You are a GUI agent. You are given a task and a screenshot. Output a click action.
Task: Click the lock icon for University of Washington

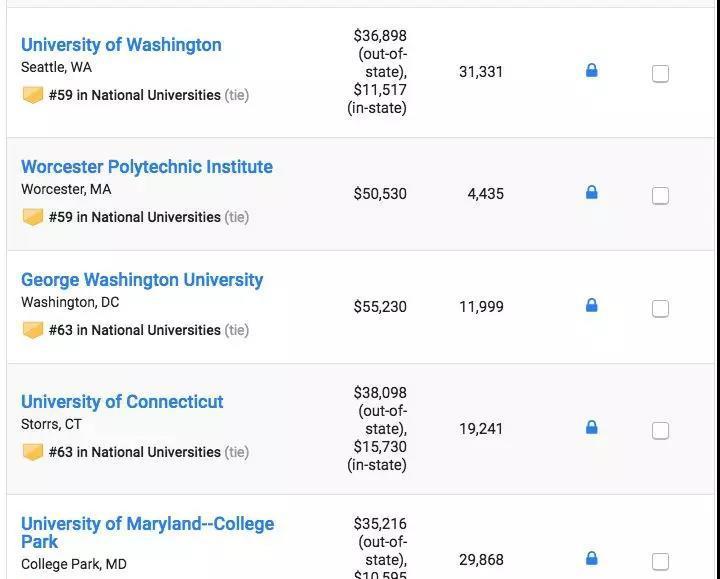click(591, 71)
